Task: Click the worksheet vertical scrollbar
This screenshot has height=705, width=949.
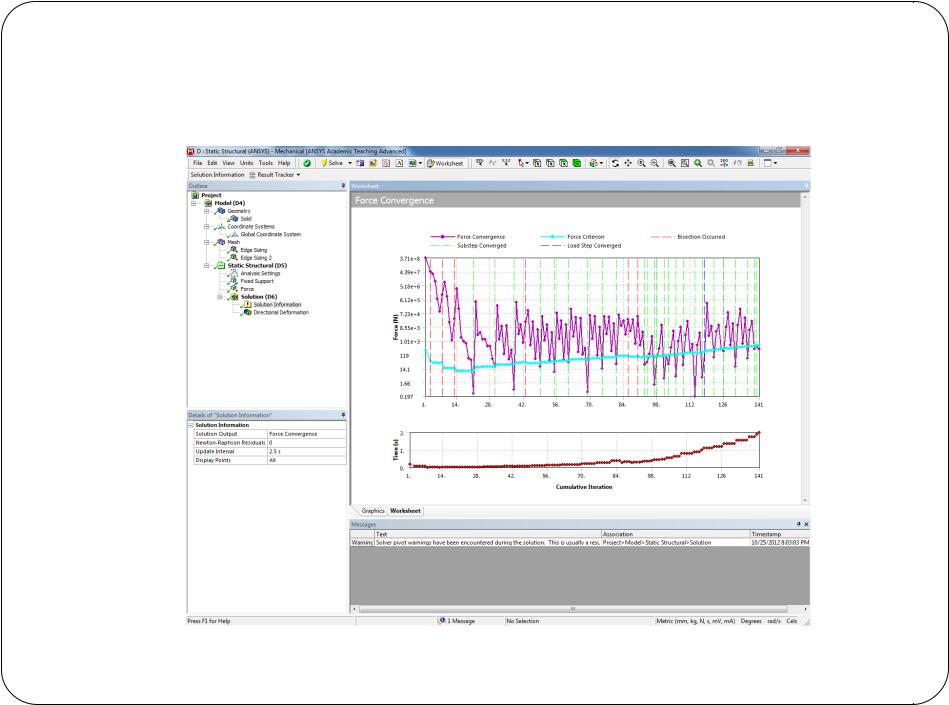Action: [805, 348]
